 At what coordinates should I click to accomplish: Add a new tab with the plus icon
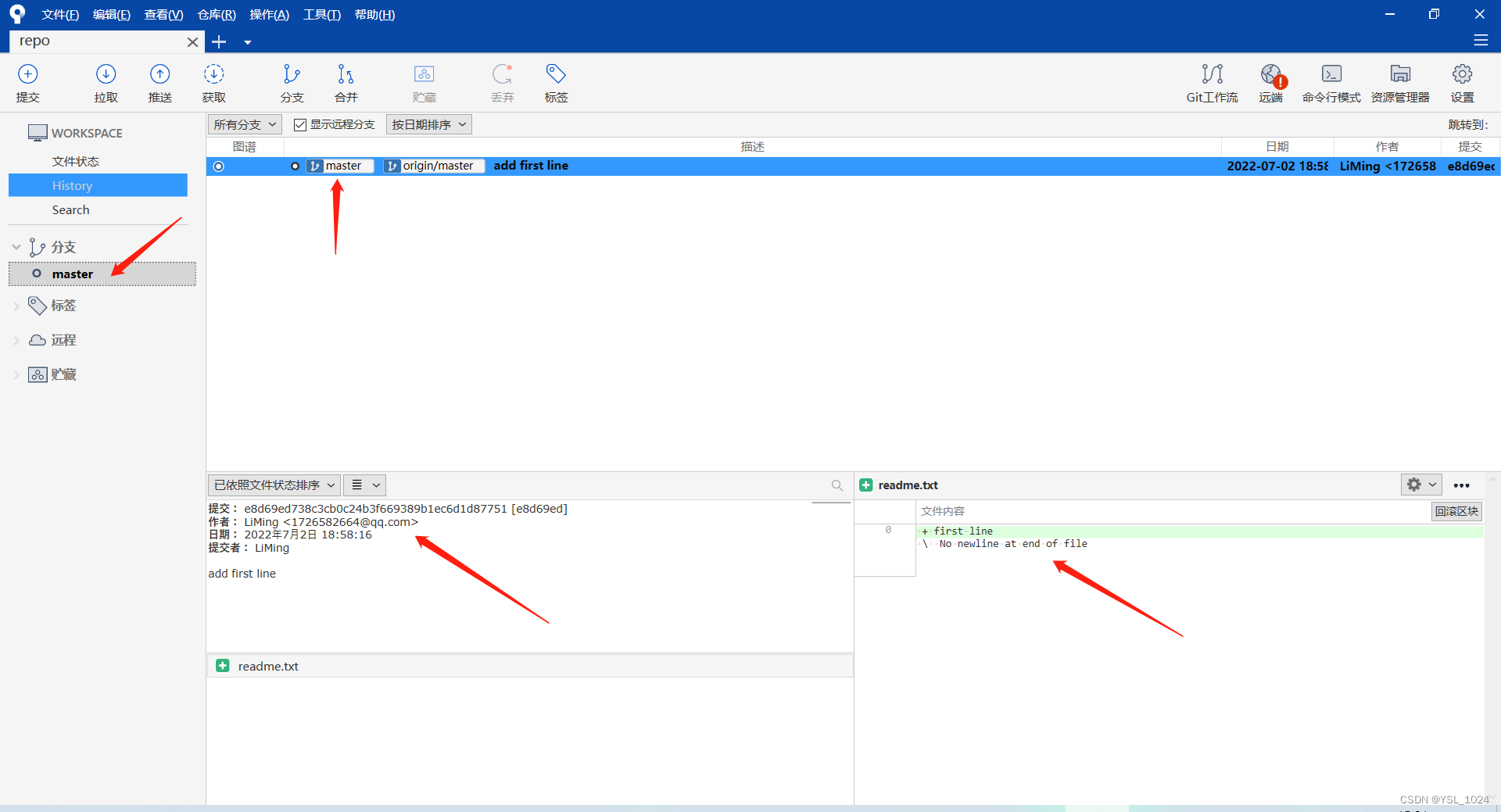click(219, 41)
